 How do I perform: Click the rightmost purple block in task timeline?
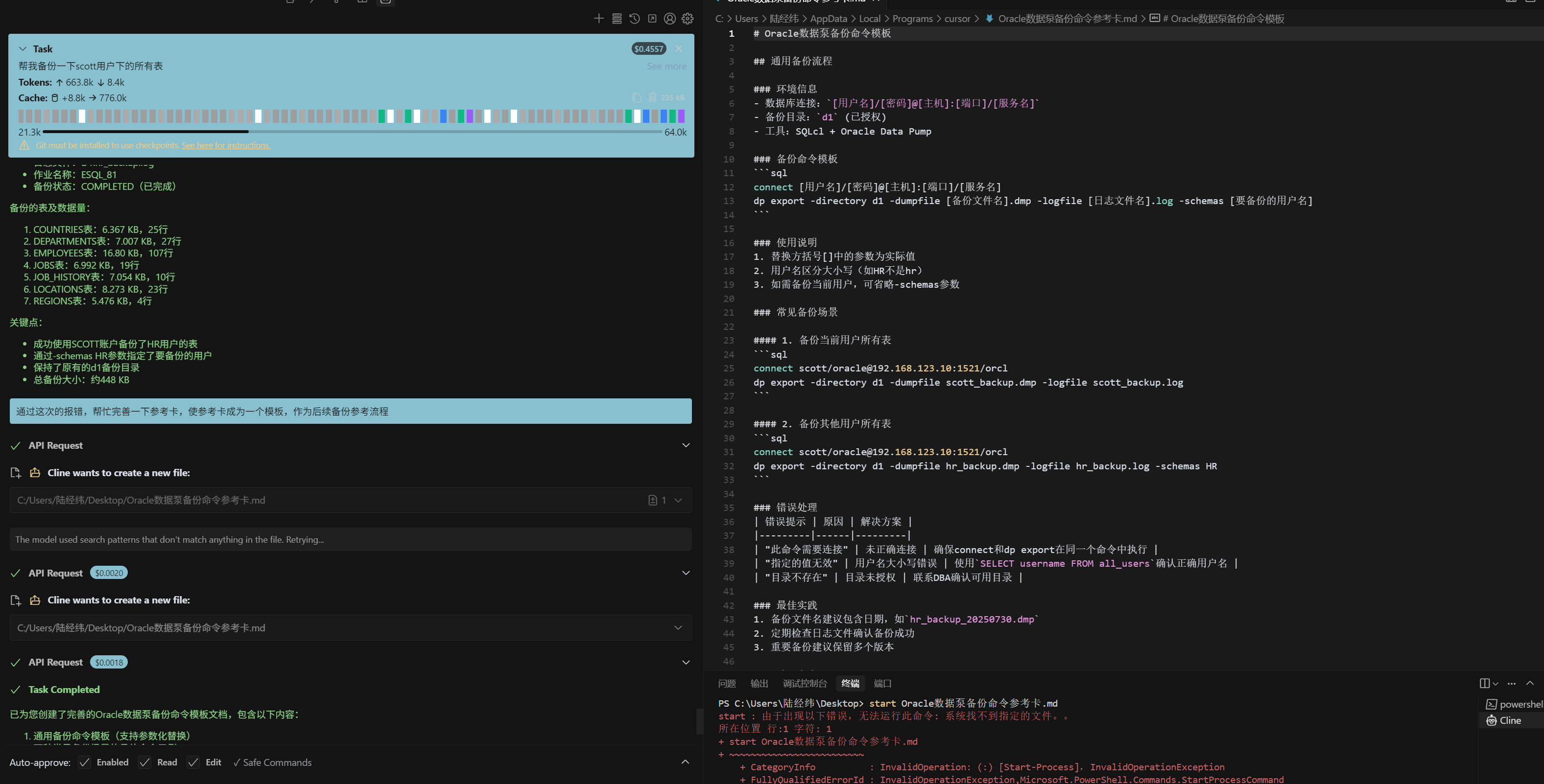coord(681,116)
